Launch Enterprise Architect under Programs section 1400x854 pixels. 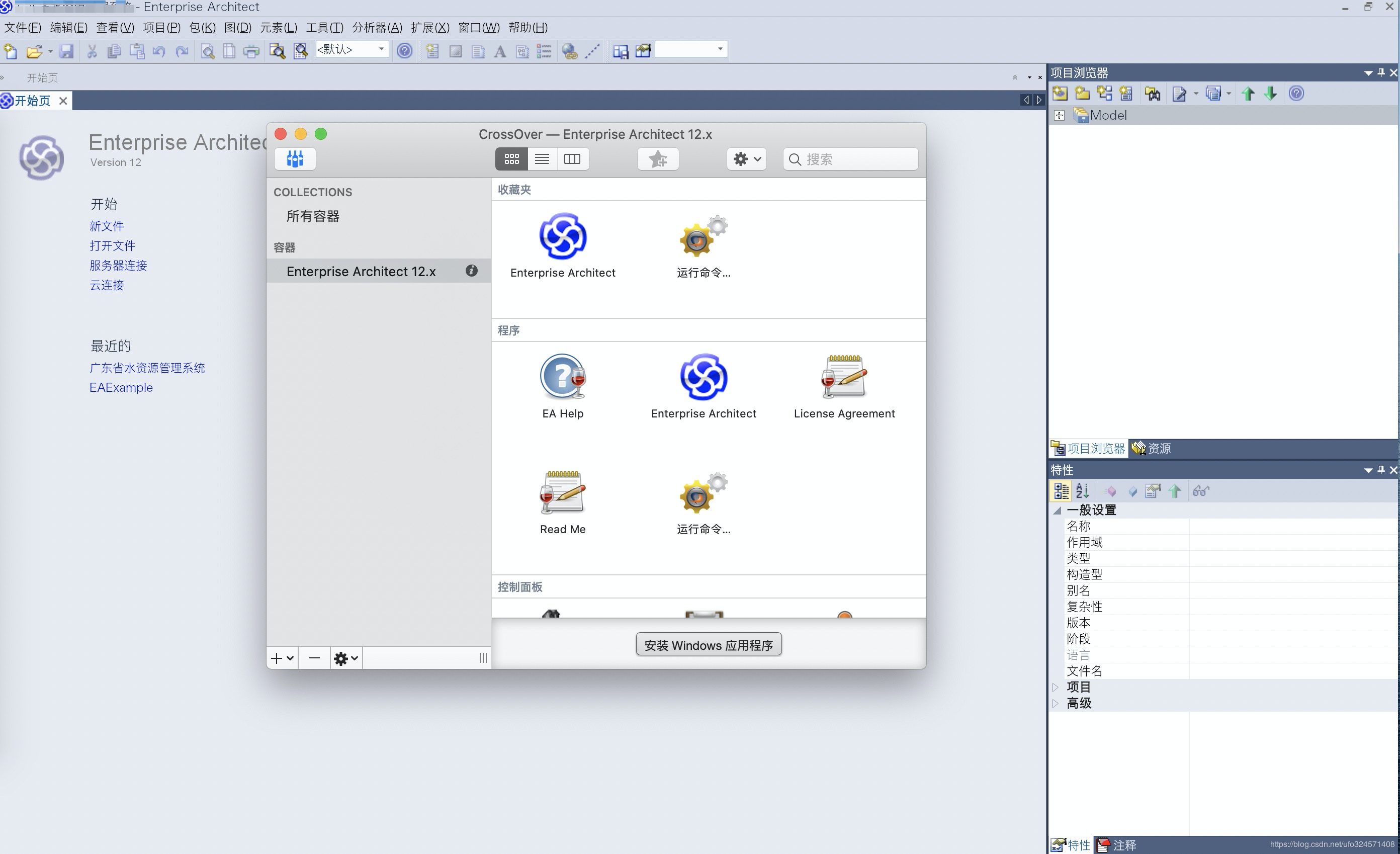(x=704, y=386)
